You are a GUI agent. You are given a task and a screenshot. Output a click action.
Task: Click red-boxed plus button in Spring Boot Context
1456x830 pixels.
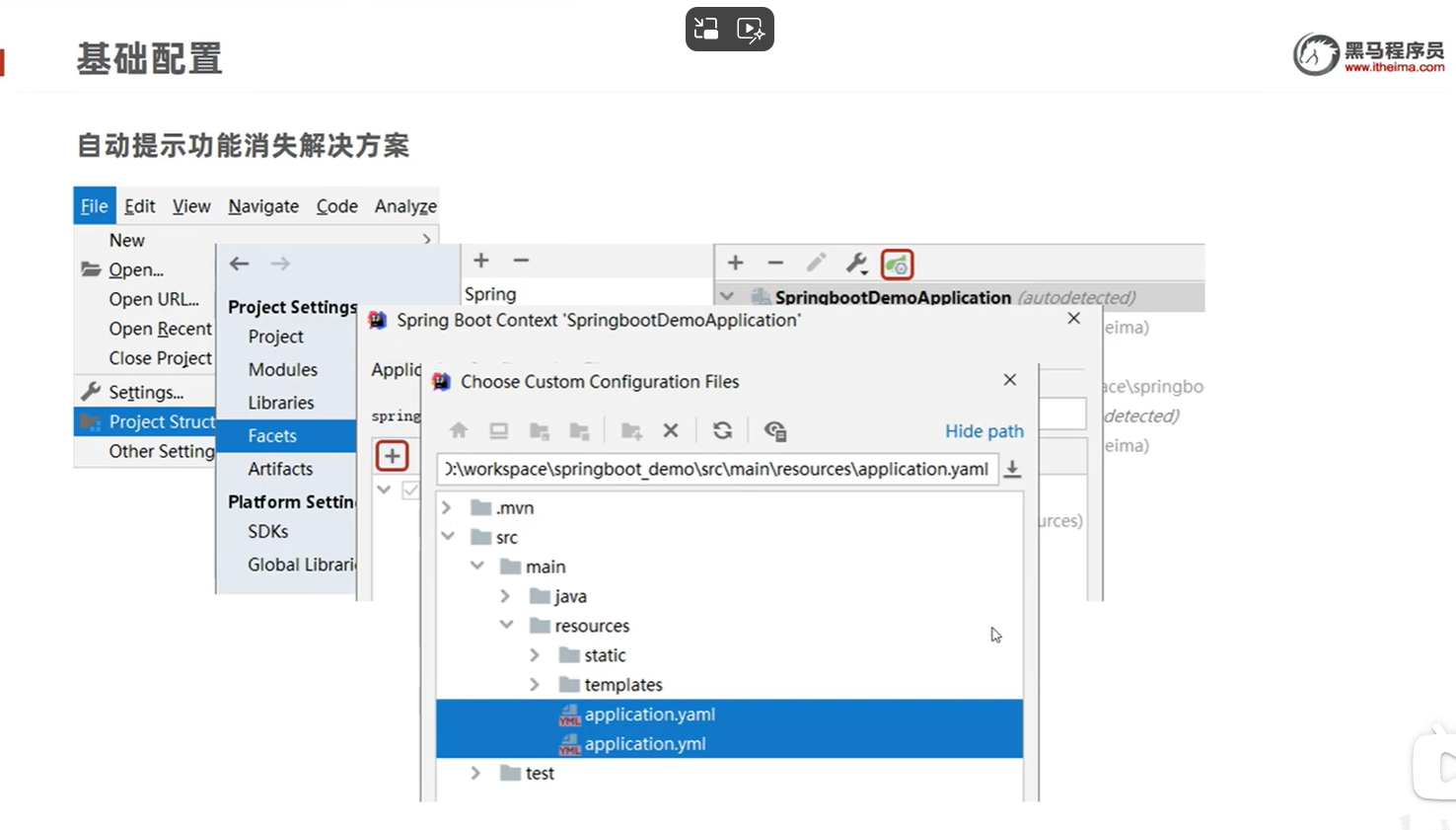point(393,456)
